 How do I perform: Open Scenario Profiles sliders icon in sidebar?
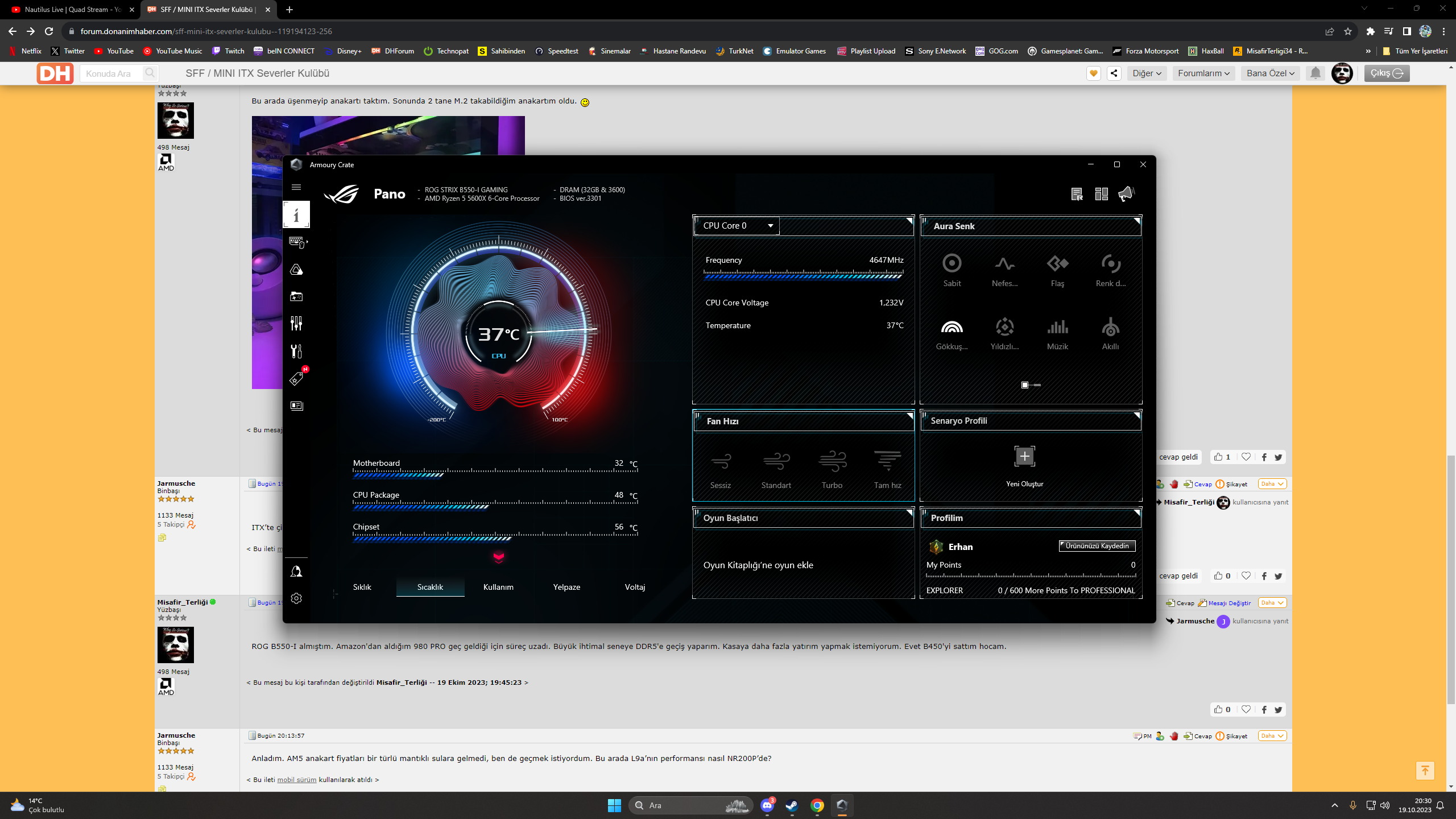296,324
